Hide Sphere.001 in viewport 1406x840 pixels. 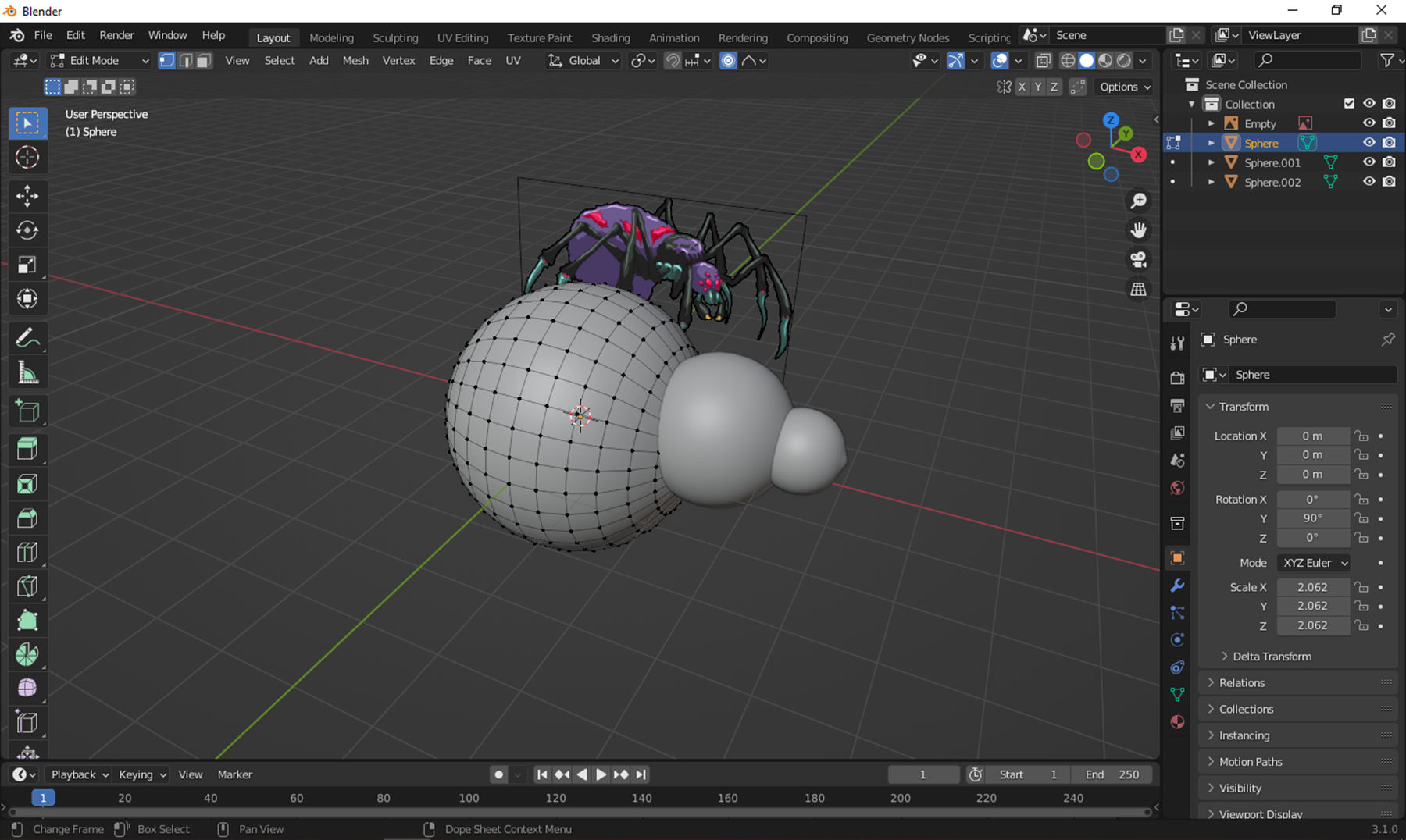(x=1369, y=162)
